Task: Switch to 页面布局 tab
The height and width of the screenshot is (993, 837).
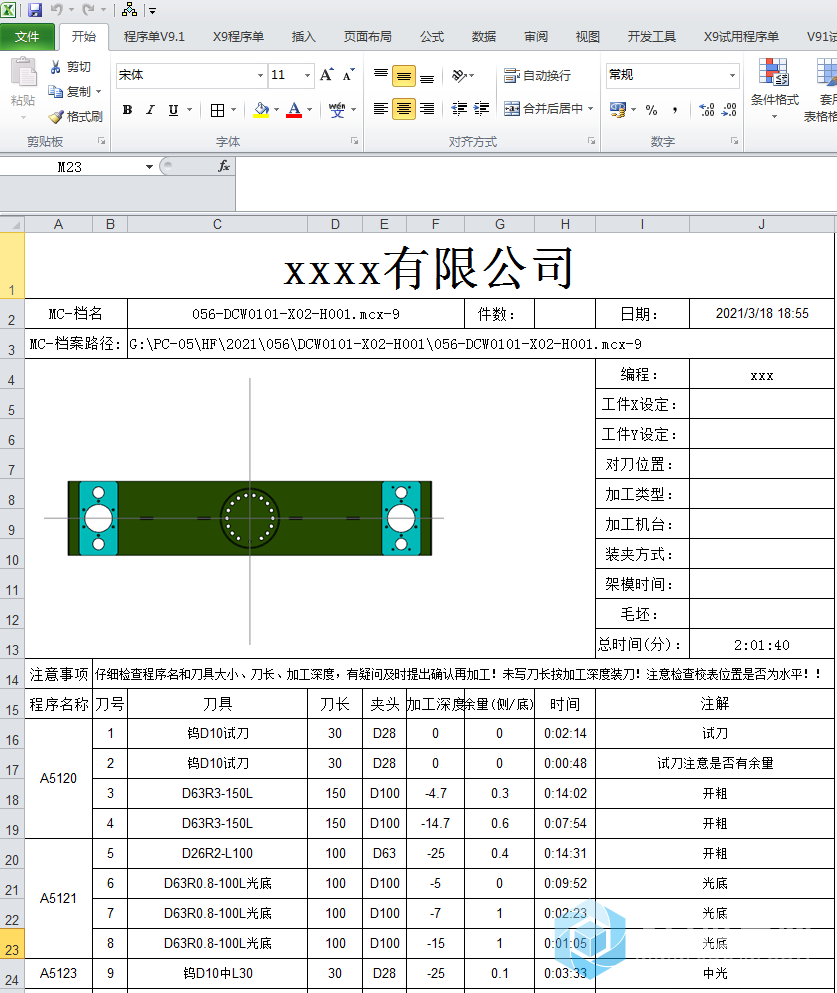Action: point(367,37)
